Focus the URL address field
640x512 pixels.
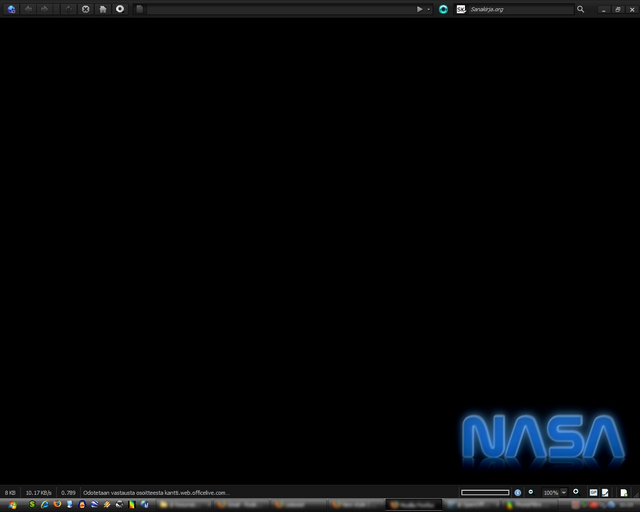click(280, 9)
